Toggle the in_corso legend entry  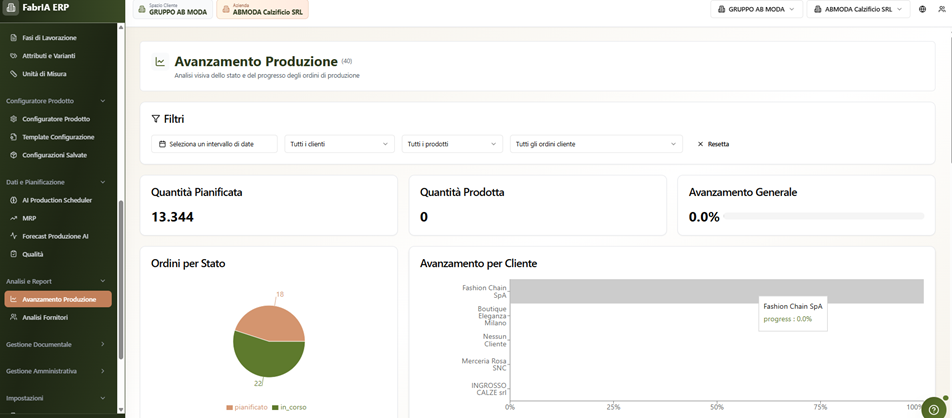tap(289, 407)
